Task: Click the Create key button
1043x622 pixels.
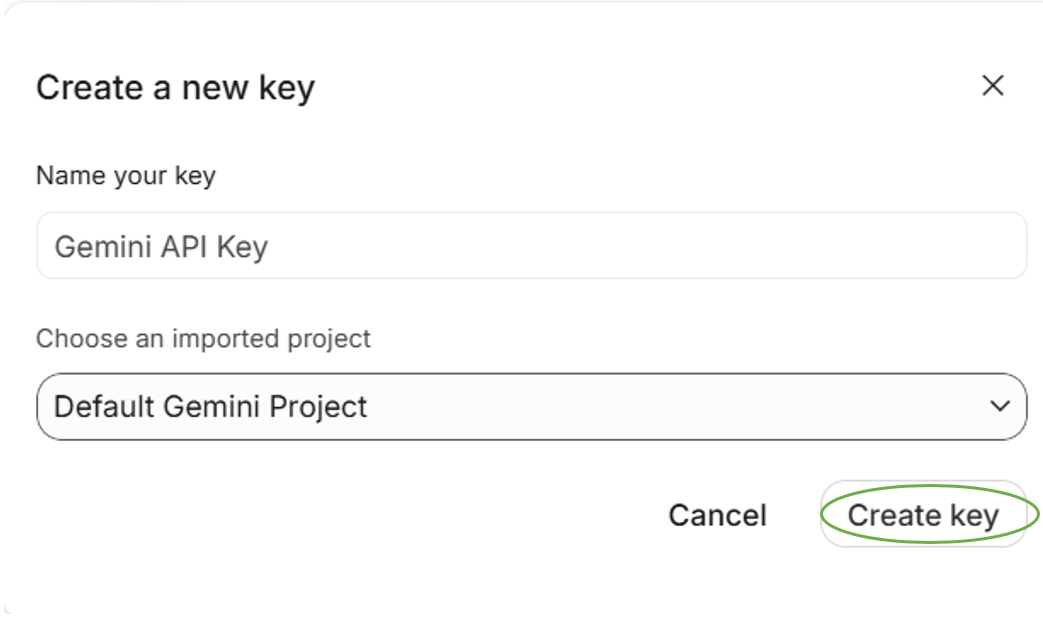Action: click(923, 514)
